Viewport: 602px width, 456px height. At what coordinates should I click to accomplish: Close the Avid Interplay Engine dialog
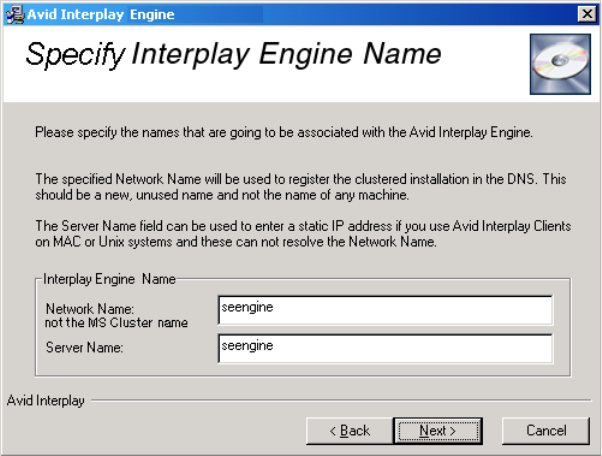pyautogui.click(x=587, y=14)
